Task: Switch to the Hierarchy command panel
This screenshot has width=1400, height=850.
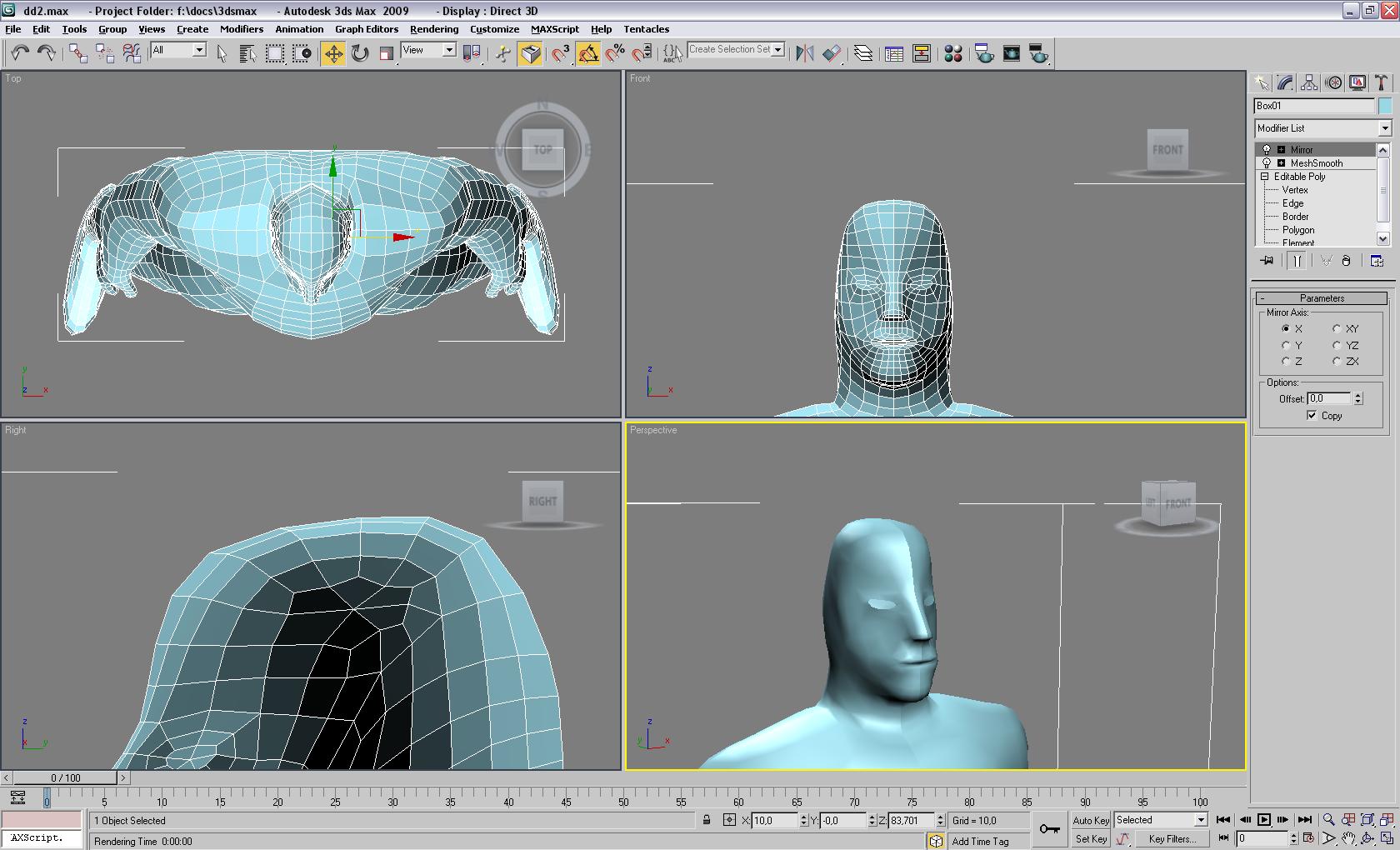Action: coord(1309,82)
